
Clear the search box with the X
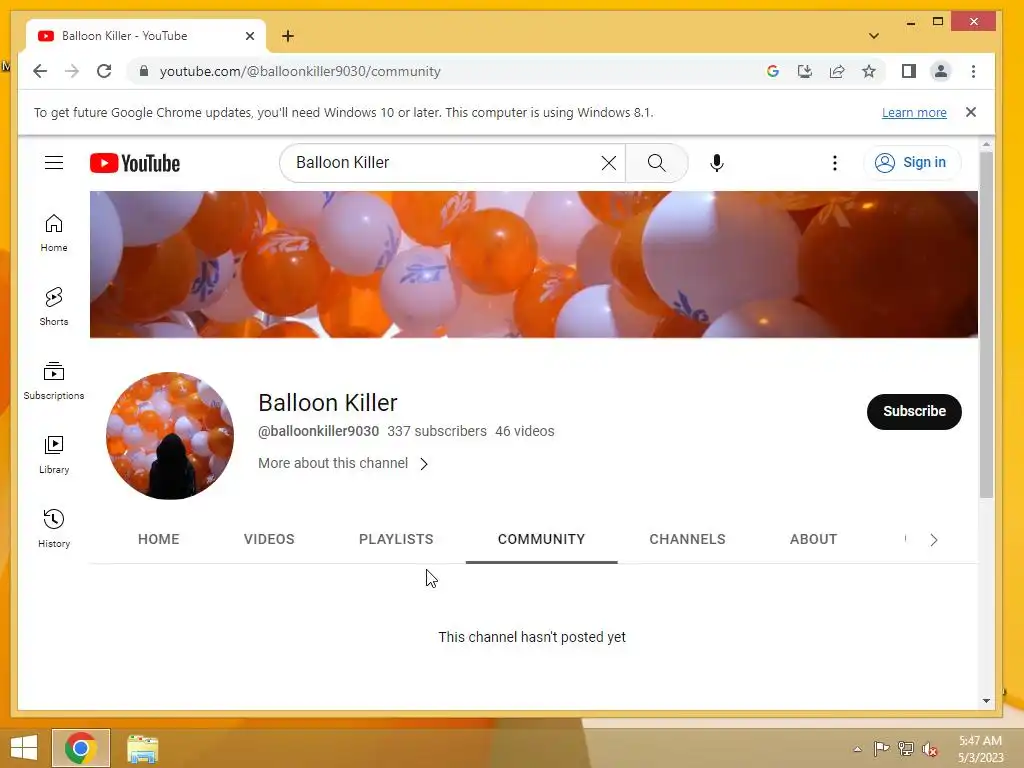[608, 163]
